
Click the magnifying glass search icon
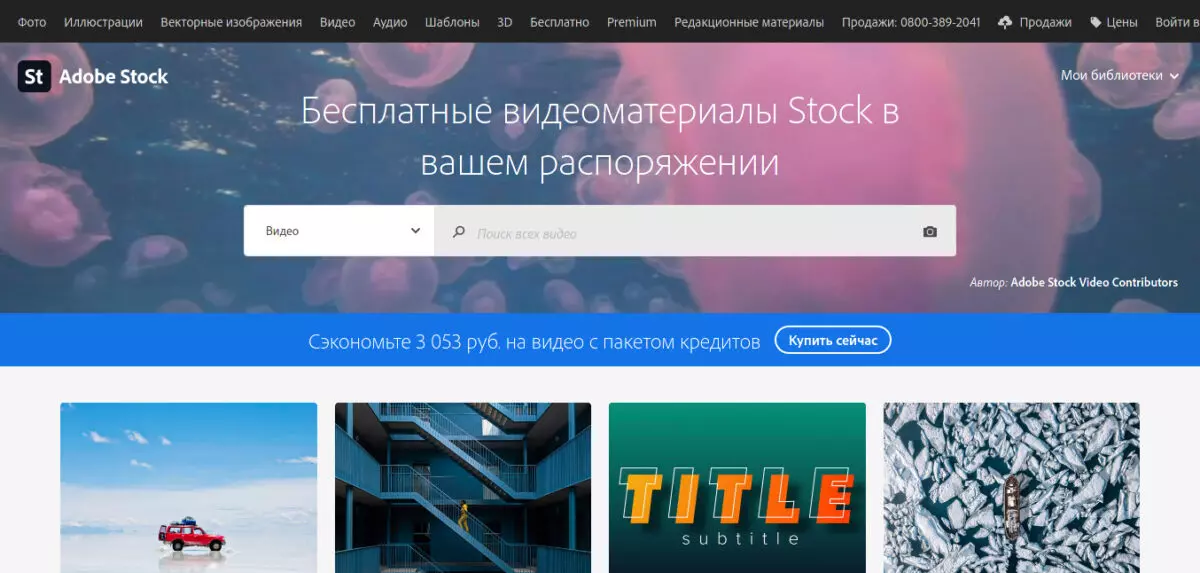459,232
